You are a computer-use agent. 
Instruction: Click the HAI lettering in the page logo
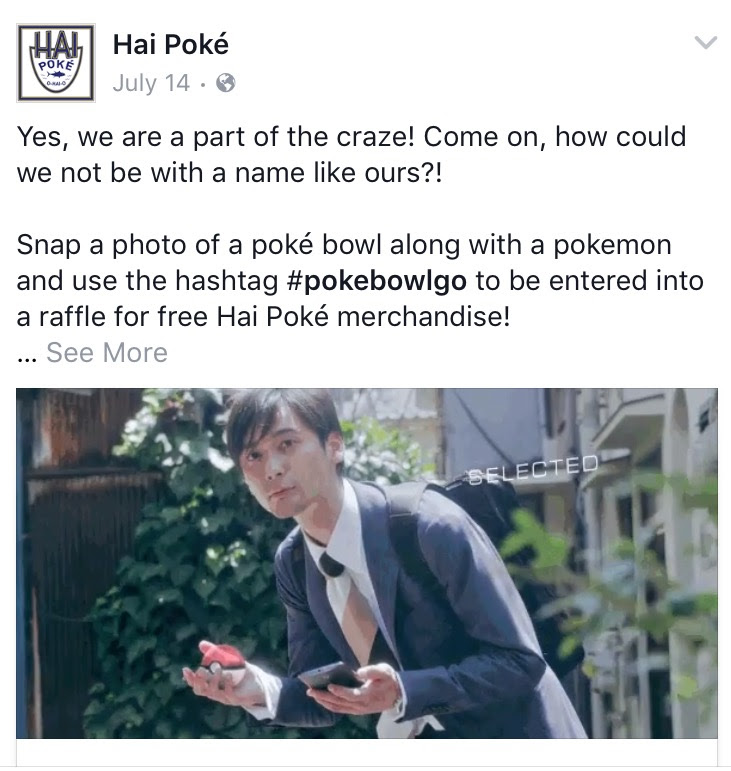click(x=56, y=45)
